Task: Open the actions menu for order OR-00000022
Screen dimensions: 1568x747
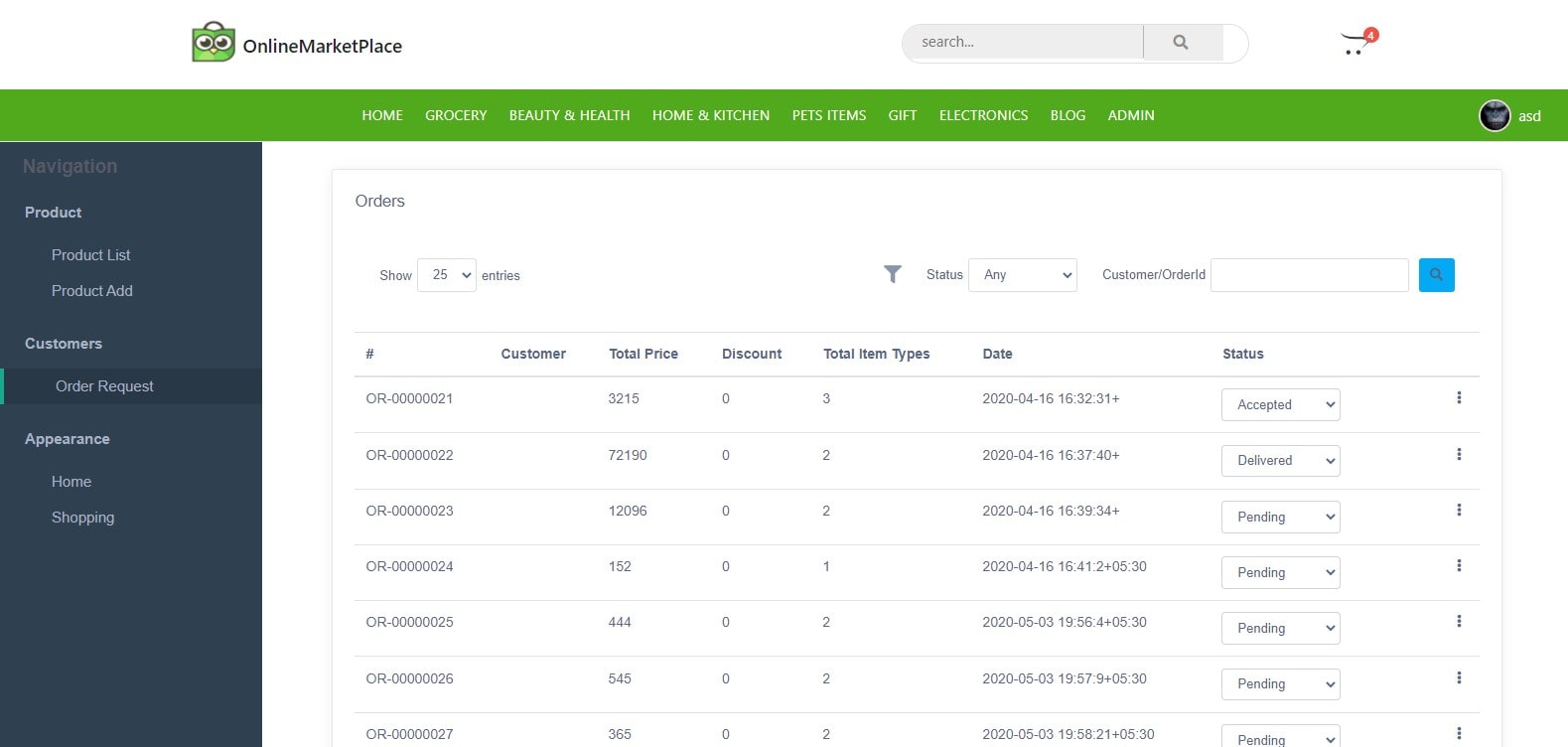Action: (1459, 455)
